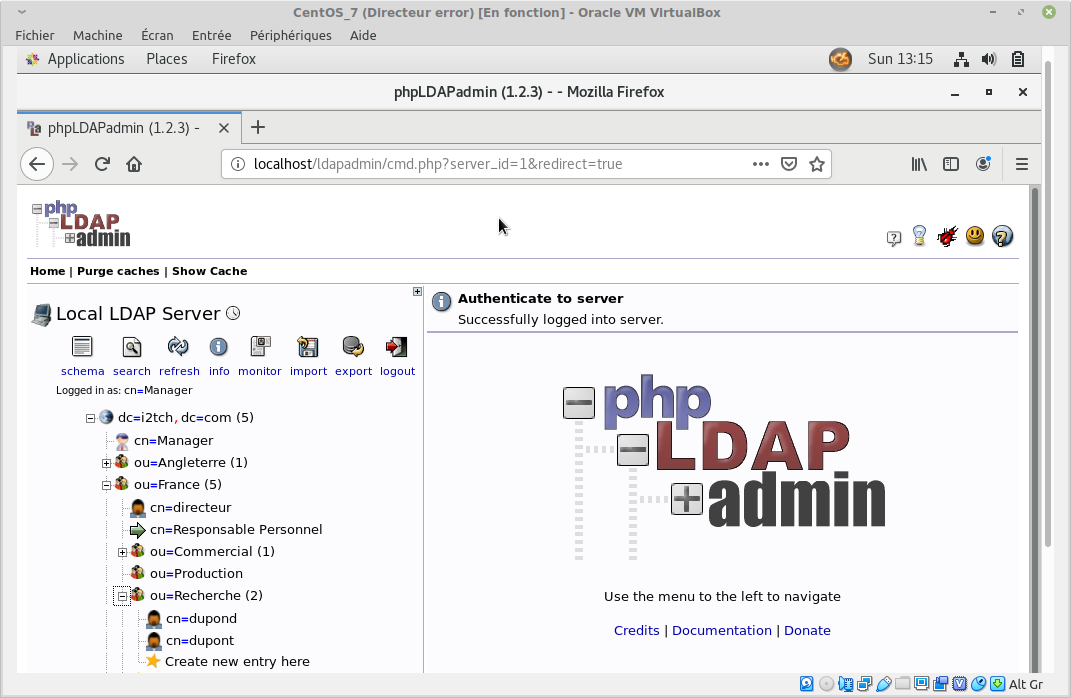Open page actions three-dot menu
1071x698 pixels.
tap(760, 164)
